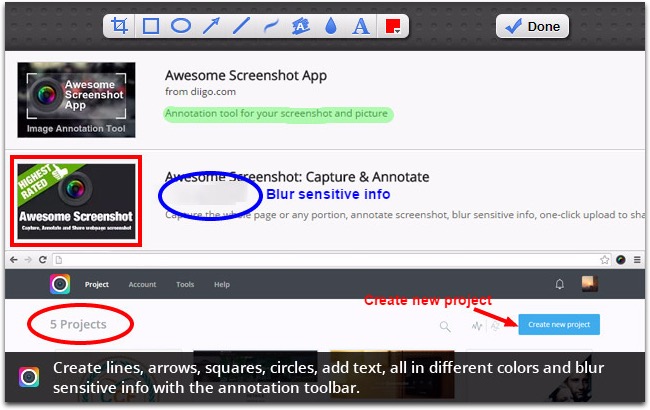Click the 'from diigo.com' text
650x410 pixels.
pos(200,92)
